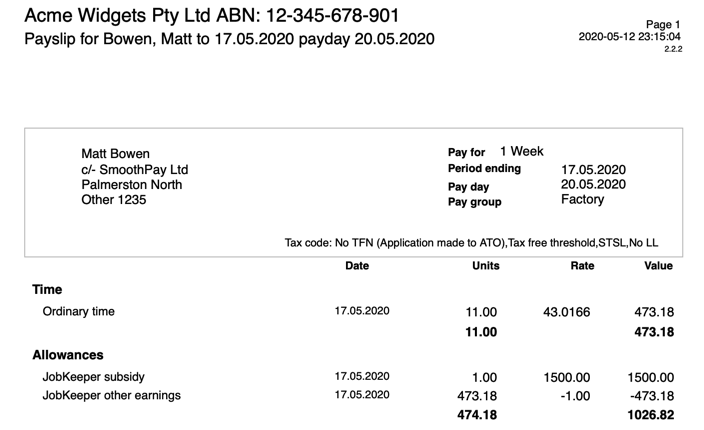
Task: Click the JobKeeper other earnings row label
Action: tap(112, 395)
